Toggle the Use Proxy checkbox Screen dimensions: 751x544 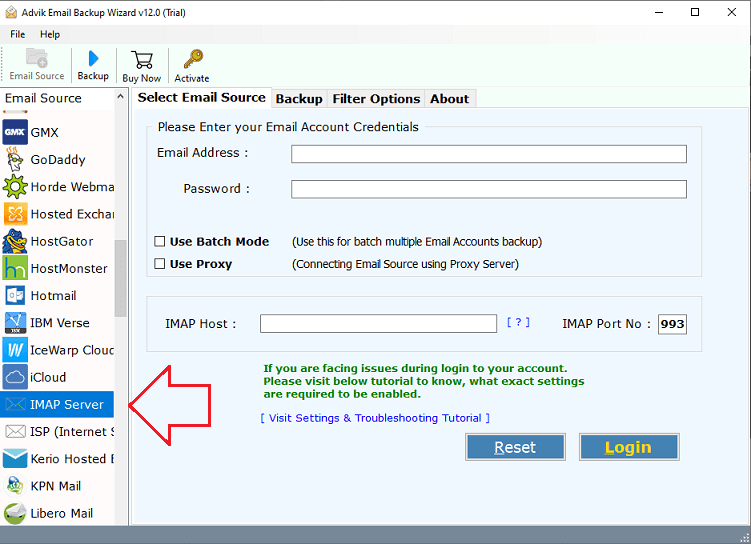click(x=160, y=264)
